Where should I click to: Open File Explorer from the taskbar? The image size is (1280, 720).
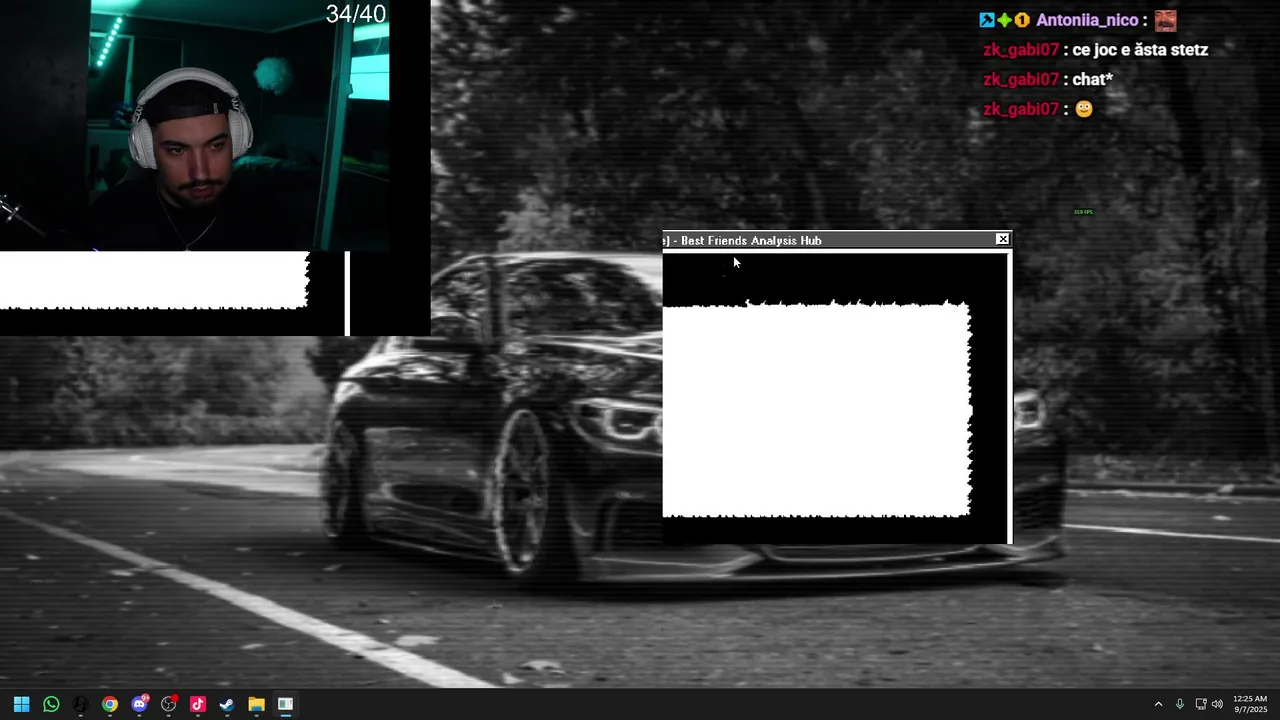(256, 704)
